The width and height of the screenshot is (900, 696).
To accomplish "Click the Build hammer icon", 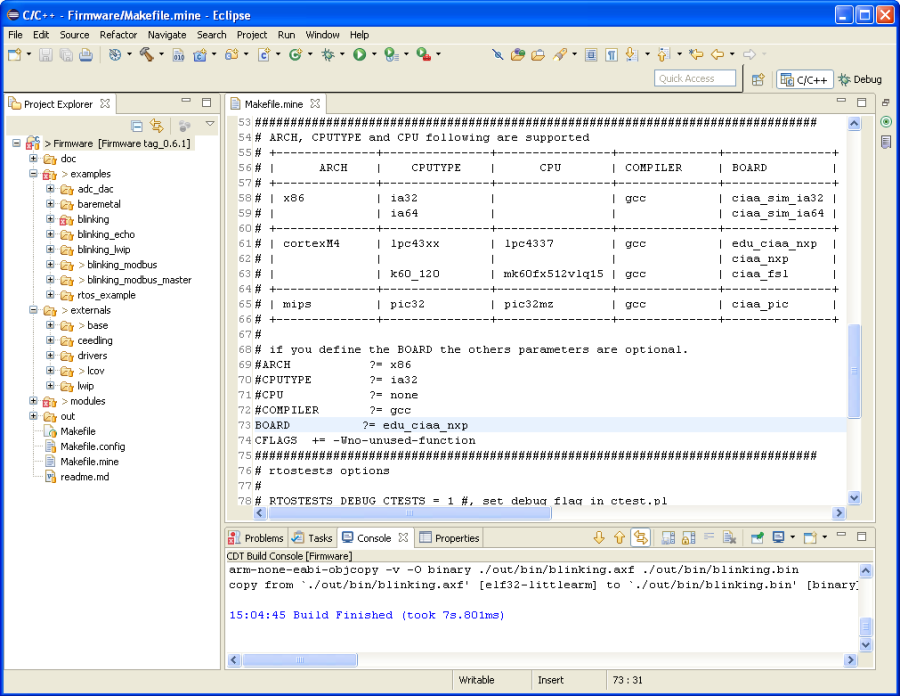I will click(146, 55).
